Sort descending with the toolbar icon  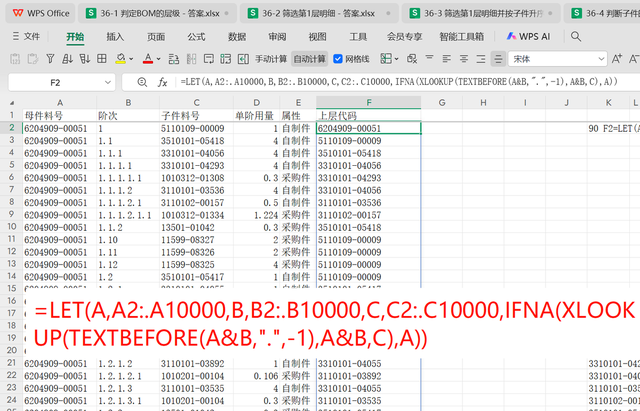(x=84, y=59)
